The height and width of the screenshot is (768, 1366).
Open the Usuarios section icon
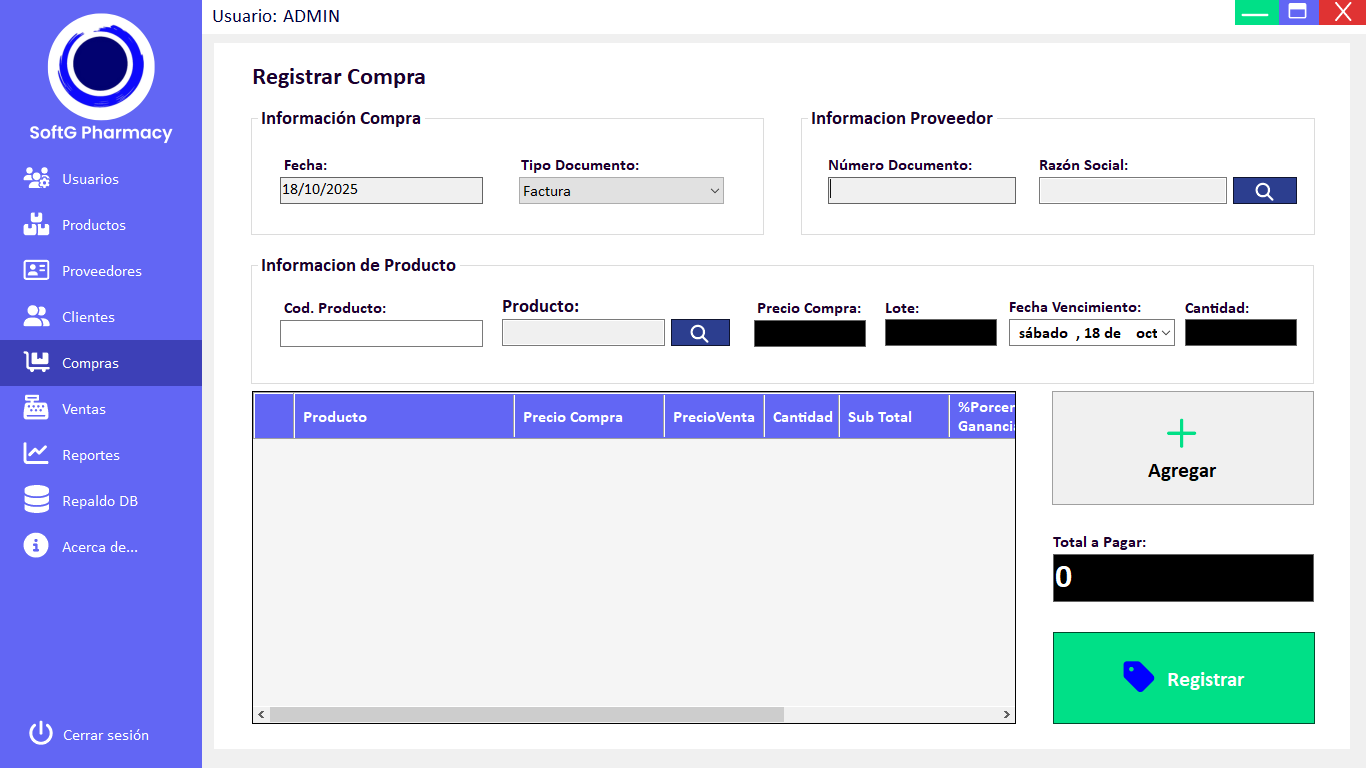pos(37,179)
